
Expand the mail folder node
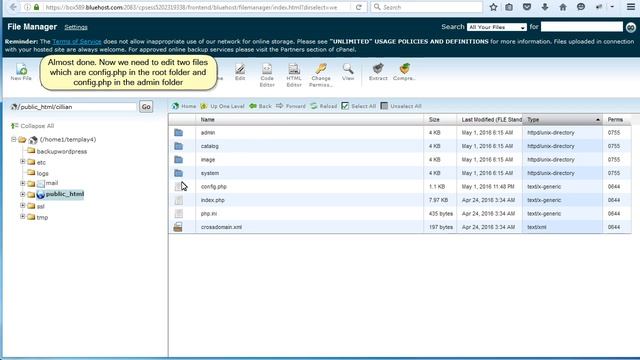coord(23,183)
